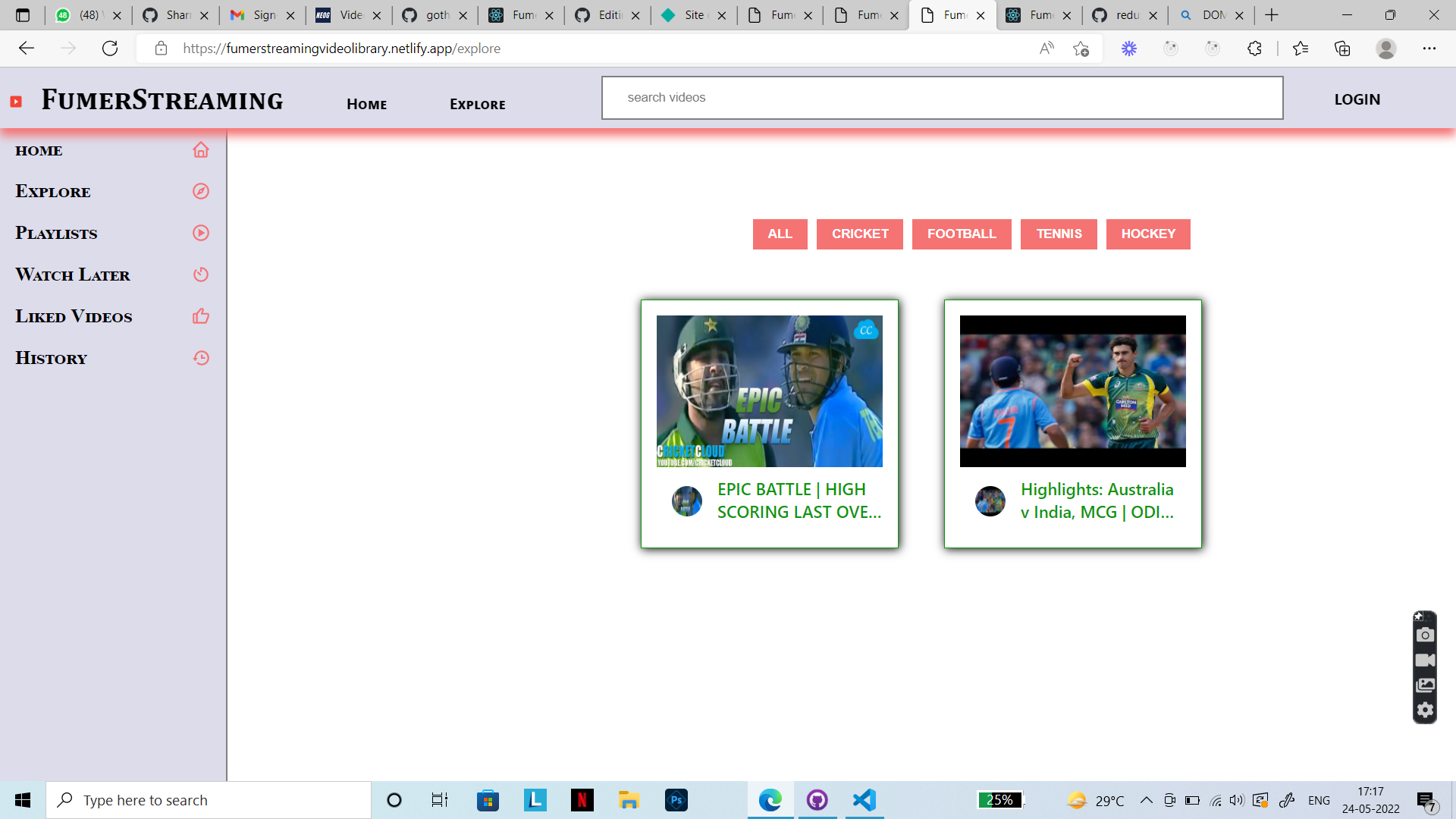Filter videos by Football category

(x=961, y=234)
